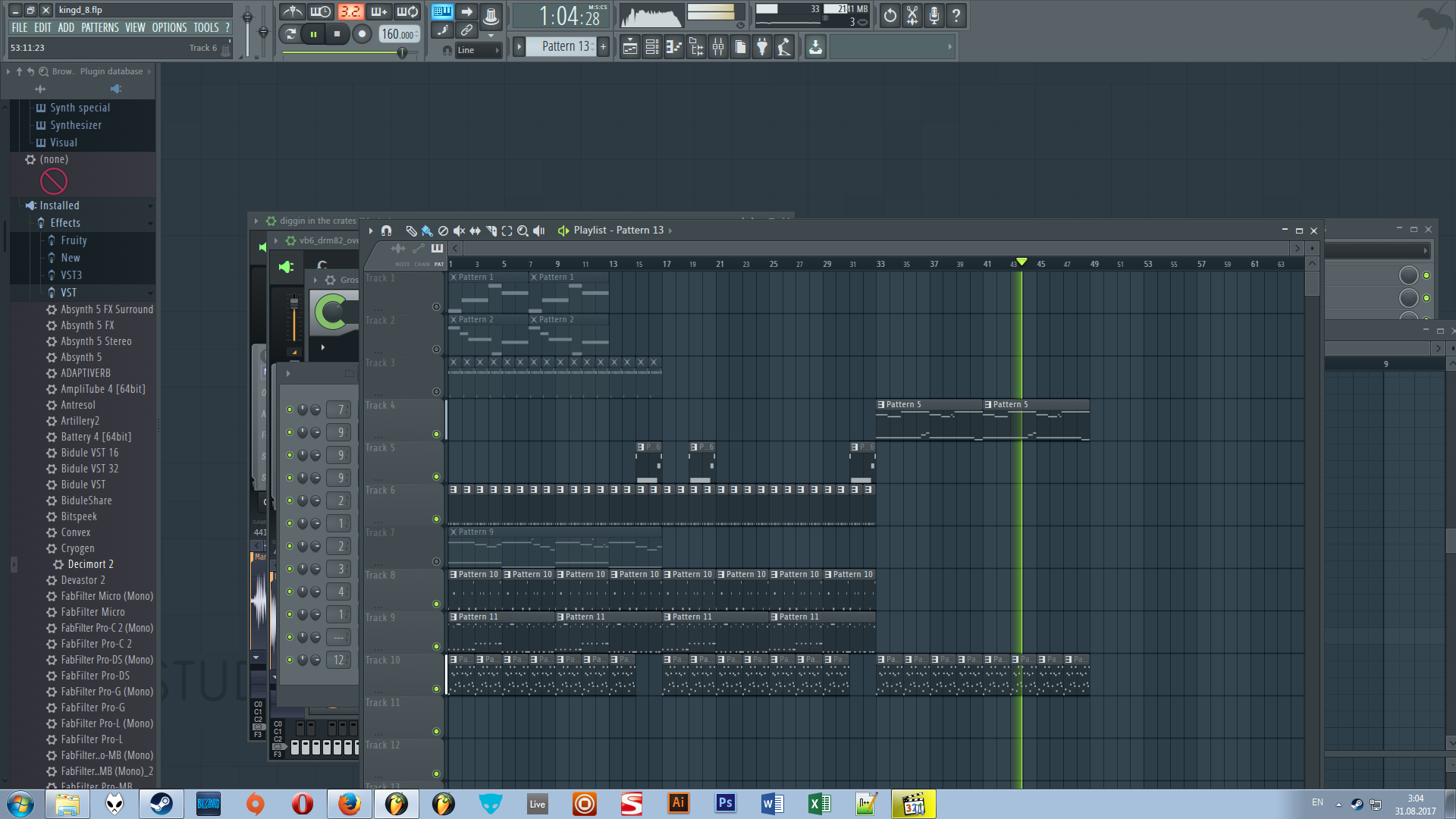Open the Playlist view icon
This screenshot has height=819, width=1456.
tap(630, 47)
